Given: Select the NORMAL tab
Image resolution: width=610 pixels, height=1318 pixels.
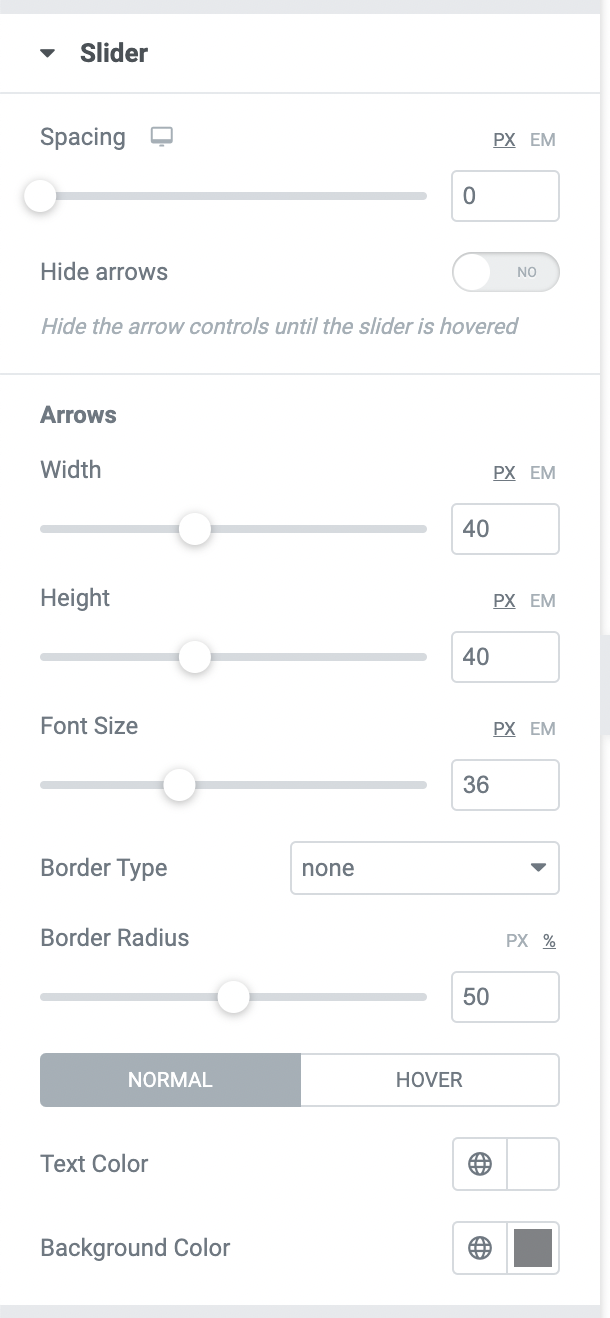Looking at the screenshot, I should click(x=170, y=1080).
